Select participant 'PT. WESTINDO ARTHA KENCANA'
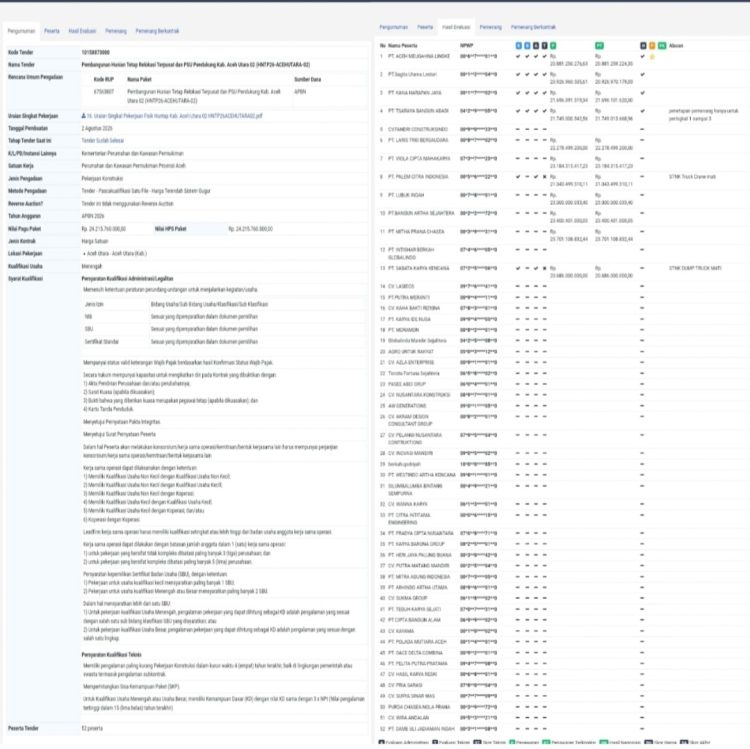The height and width of the screenshot is (749, 750). (422, 475)
